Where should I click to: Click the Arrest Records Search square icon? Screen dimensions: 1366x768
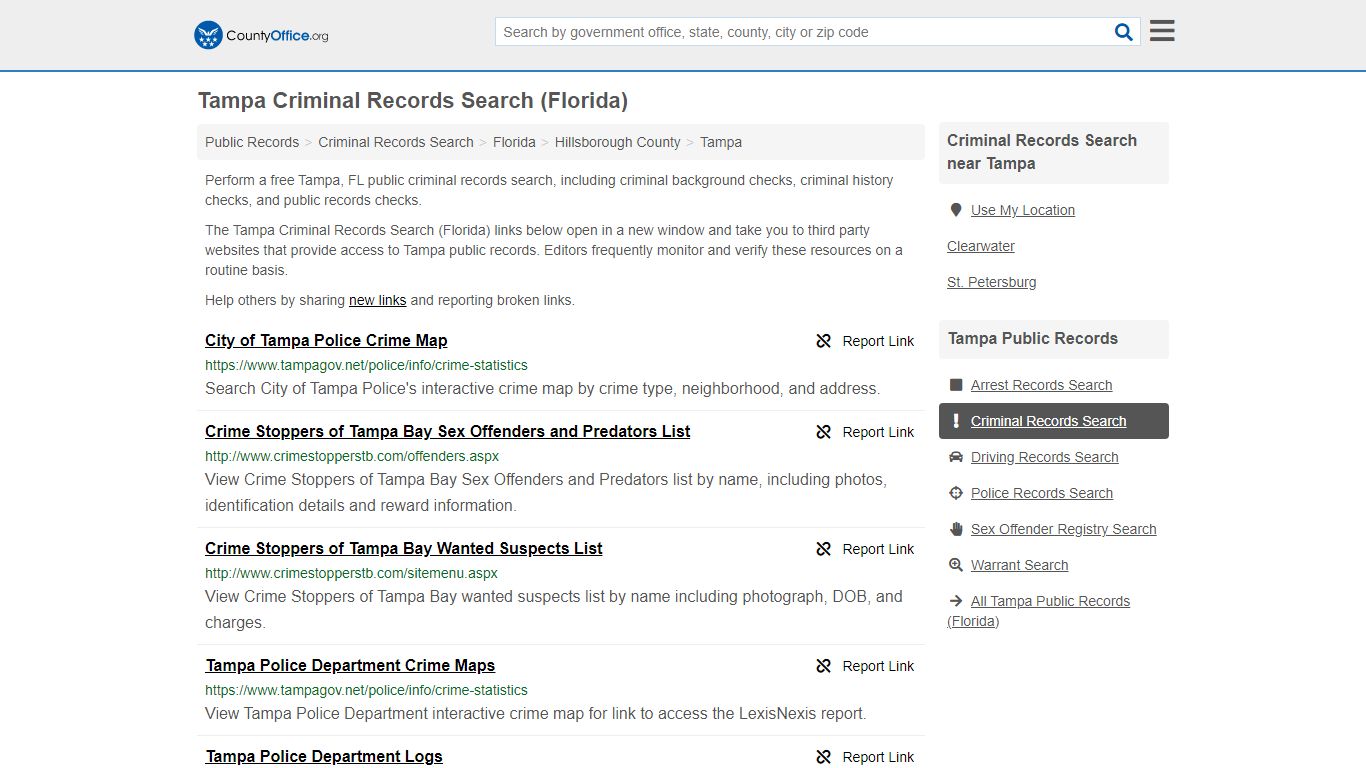pos(956,385)
